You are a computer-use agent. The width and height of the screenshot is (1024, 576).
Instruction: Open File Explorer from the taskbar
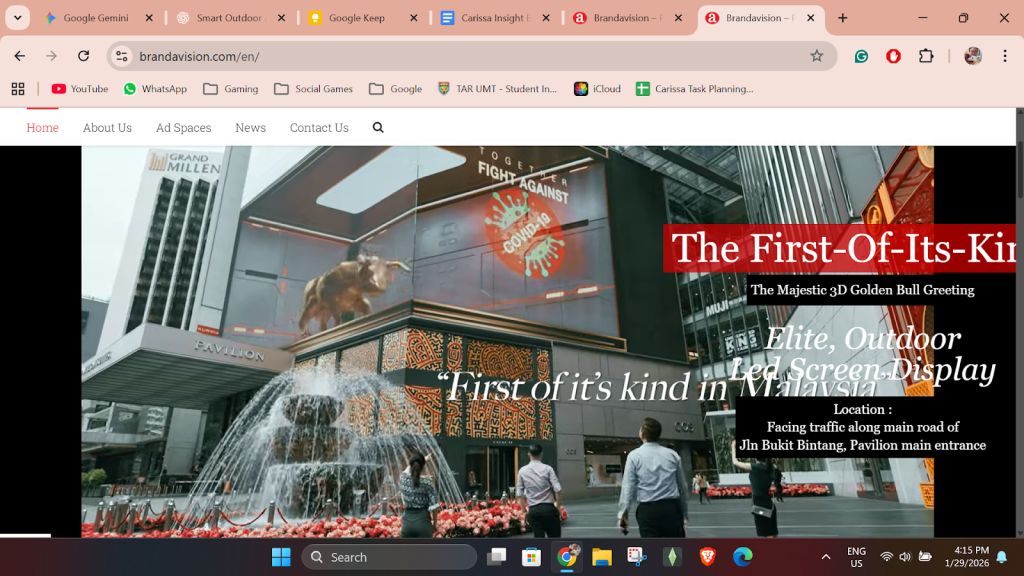(x=601, y=557)
